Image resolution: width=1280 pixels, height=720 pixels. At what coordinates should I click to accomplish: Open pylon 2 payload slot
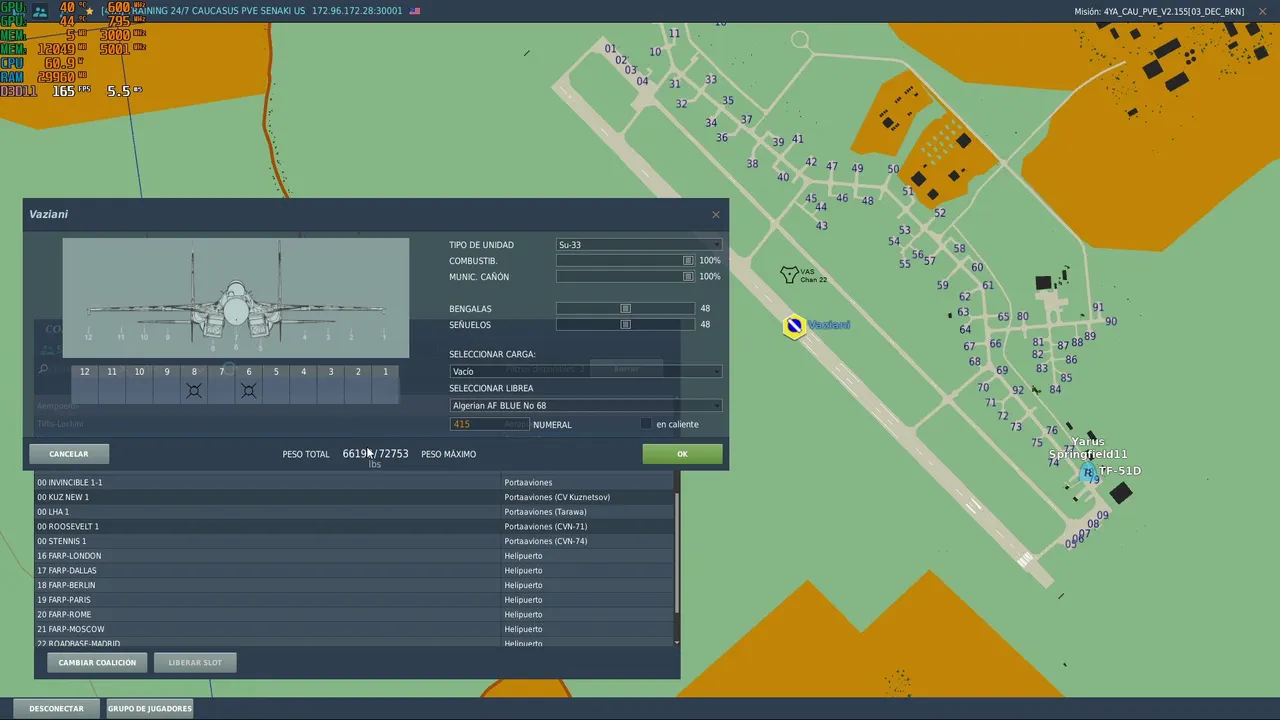[358, 384]
